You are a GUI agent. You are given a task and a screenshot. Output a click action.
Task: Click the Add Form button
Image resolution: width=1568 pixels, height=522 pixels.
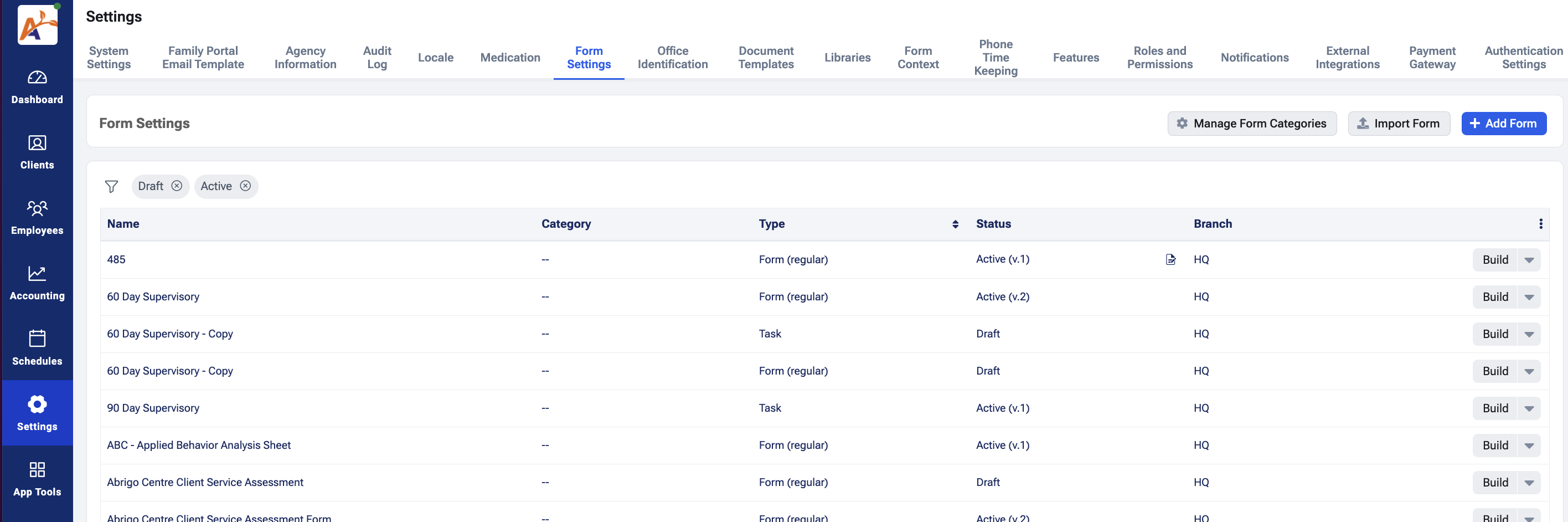(x=1503, y=124)
